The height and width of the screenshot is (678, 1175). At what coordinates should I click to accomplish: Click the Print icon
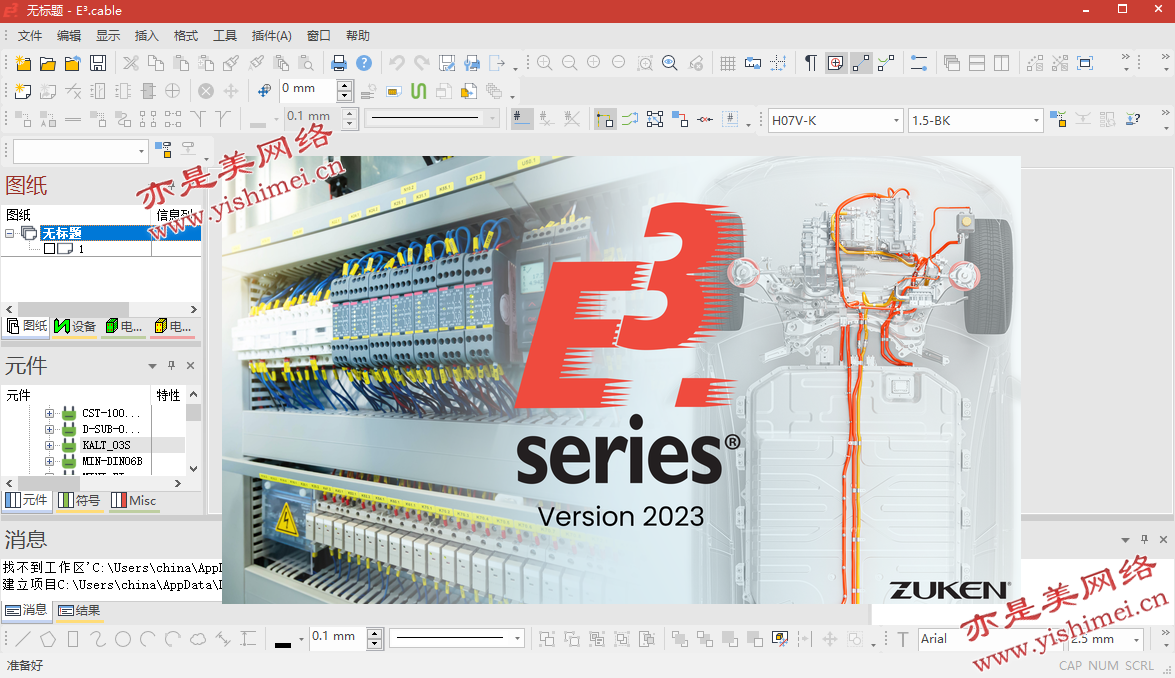coord(339,63)
